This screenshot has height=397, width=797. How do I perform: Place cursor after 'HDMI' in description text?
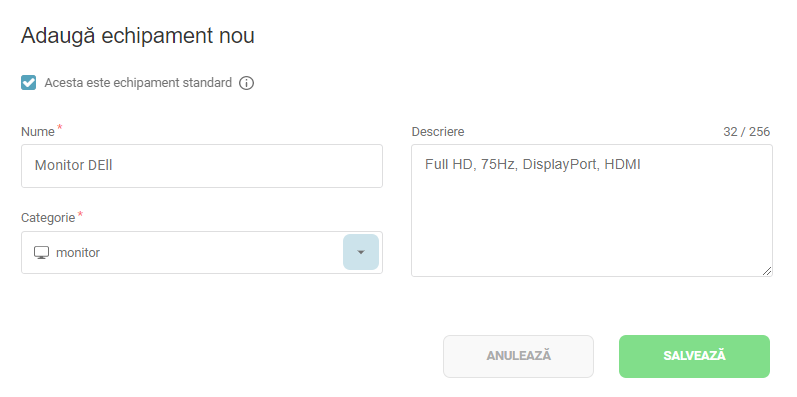pyautogui.click(x=641, y=165)
